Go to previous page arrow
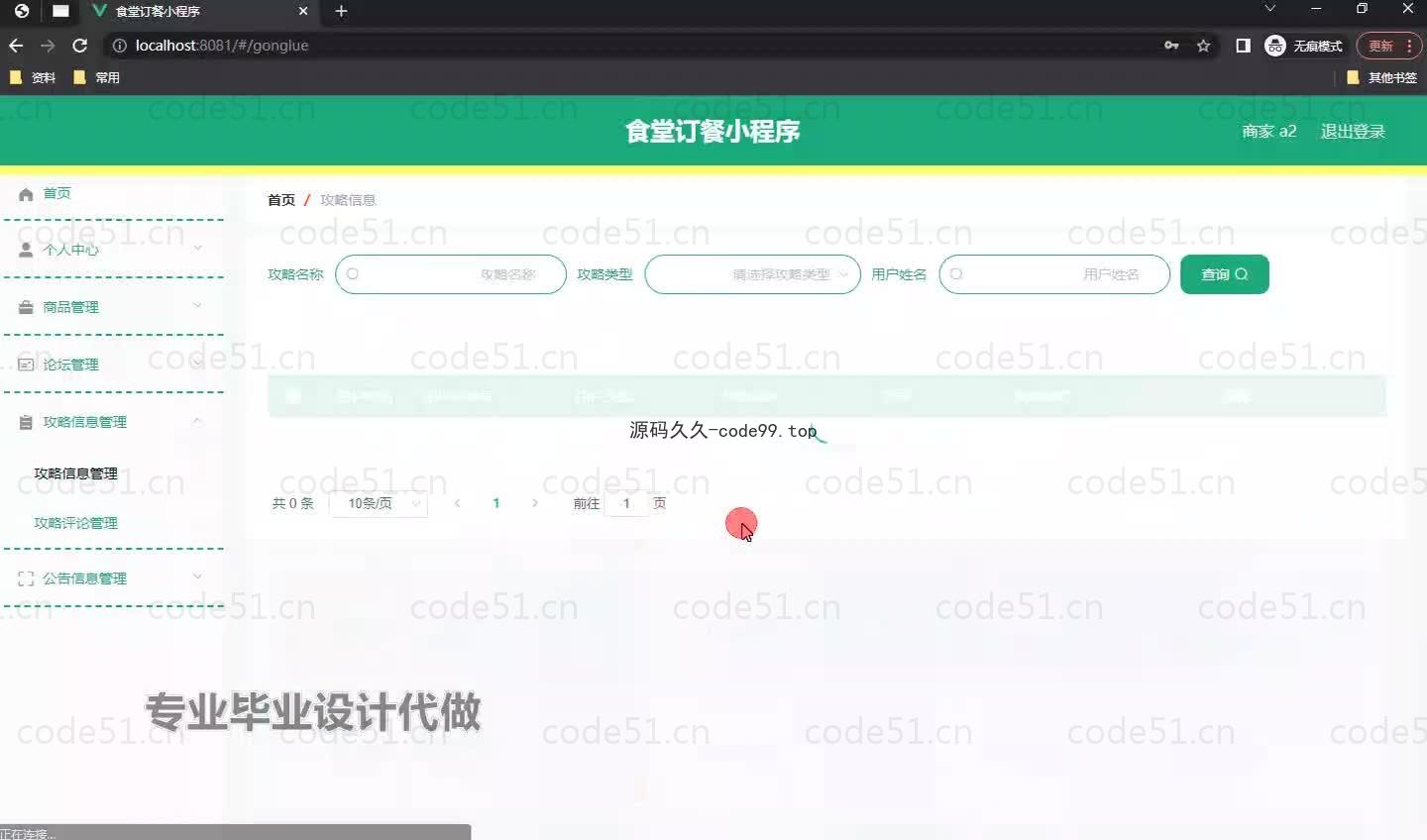Image resolution: width=1427 pixels, height=840 pixels. pos(457,503)
